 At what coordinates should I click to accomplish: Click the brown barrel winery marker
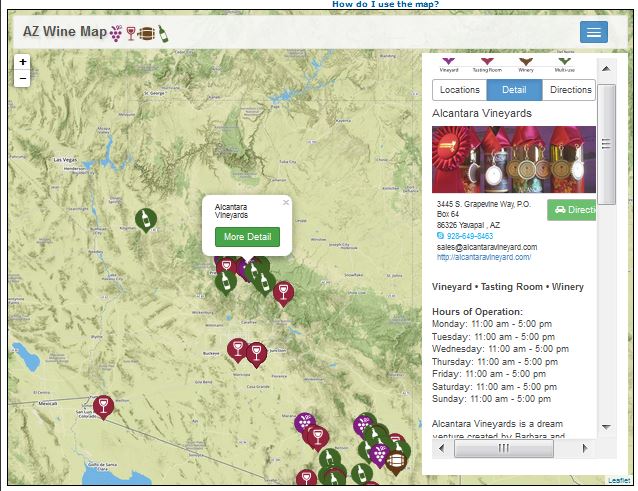395,463
